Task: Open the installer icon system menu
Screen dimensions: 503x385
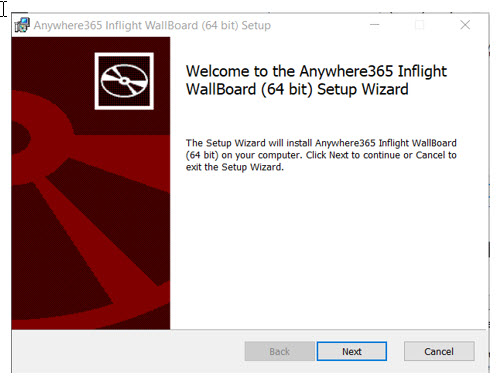Action: 22,25
